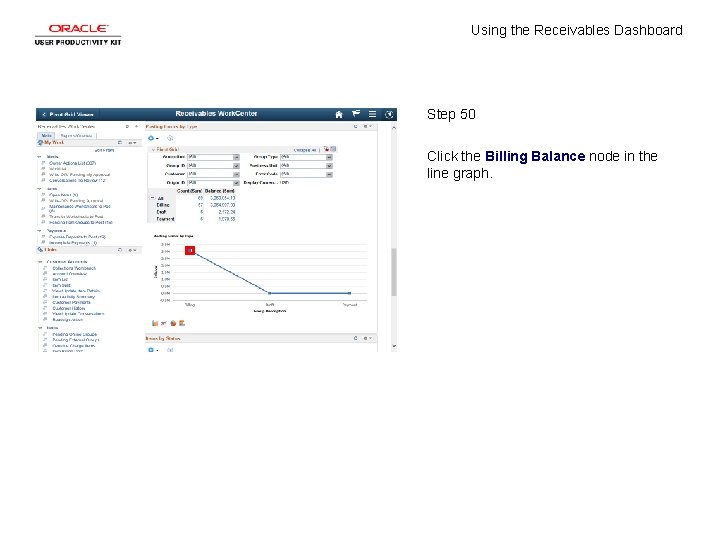Select the Main tab in WorkCenter

click(x=46, y=135)
